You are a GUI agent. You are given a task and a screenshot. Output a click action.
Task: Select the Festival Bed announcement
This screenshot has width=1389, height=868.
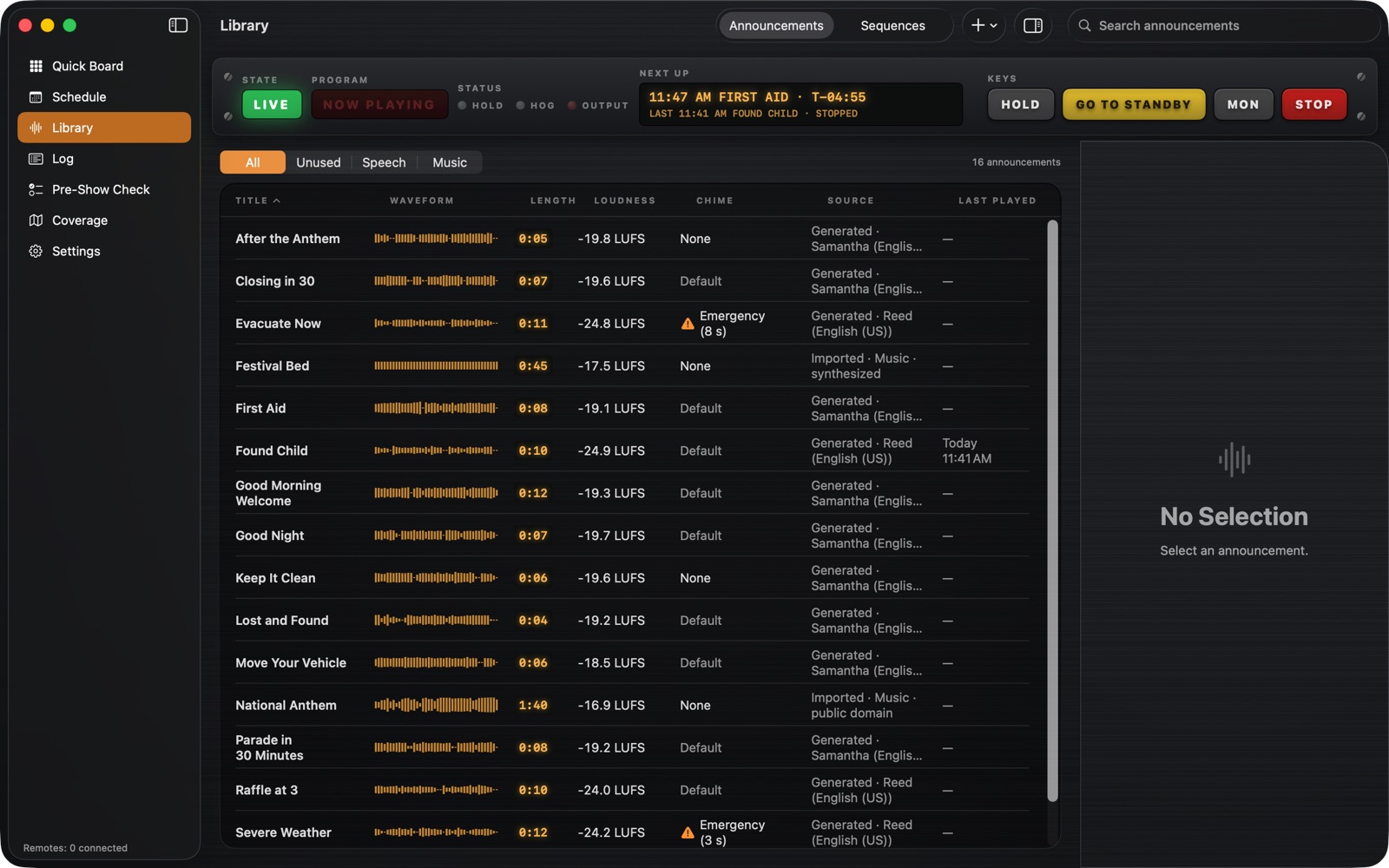pyautogui.click(x=632, y=366)
